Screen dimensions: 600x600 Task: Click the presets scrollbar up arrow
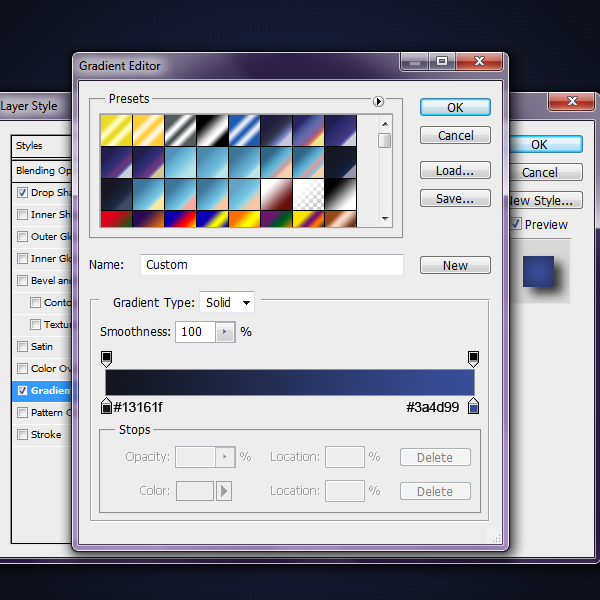pos(385,124)
